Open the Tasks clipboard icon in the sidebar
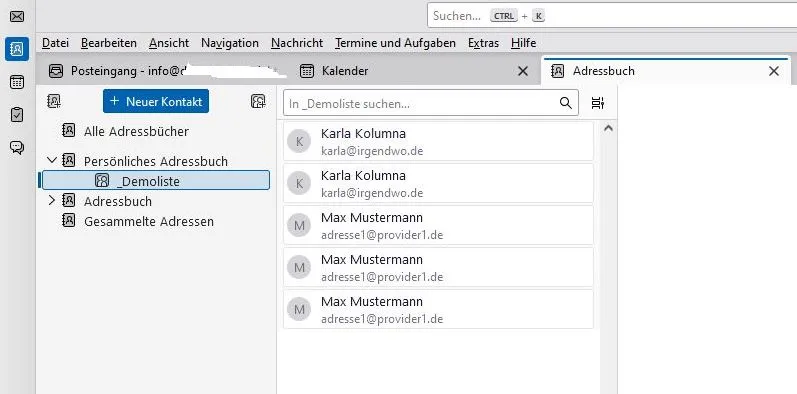The image size is (797, 394). [x=17, y=115]
